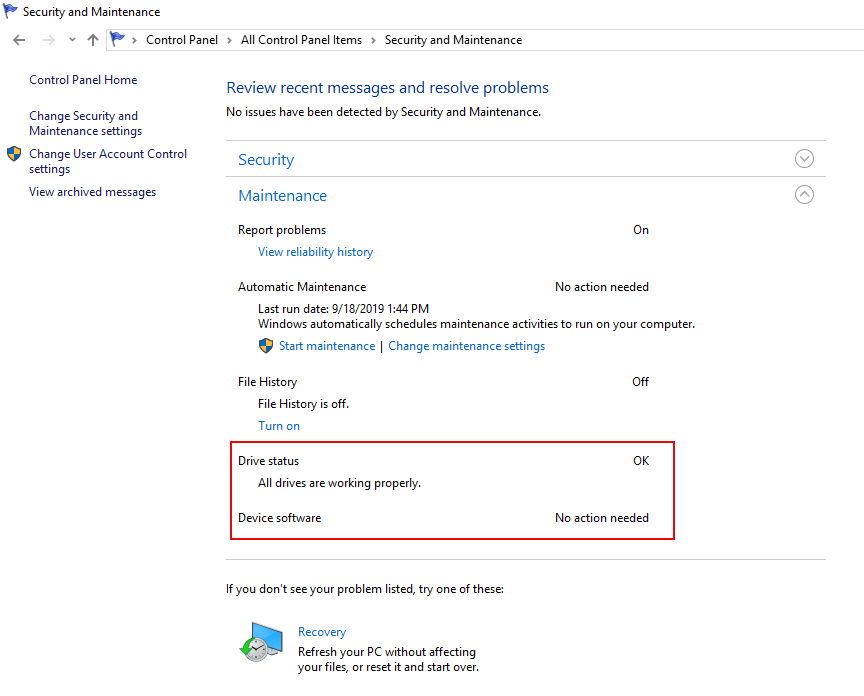Click the Device software label
The image size is (864, 696).
(279, 518)
